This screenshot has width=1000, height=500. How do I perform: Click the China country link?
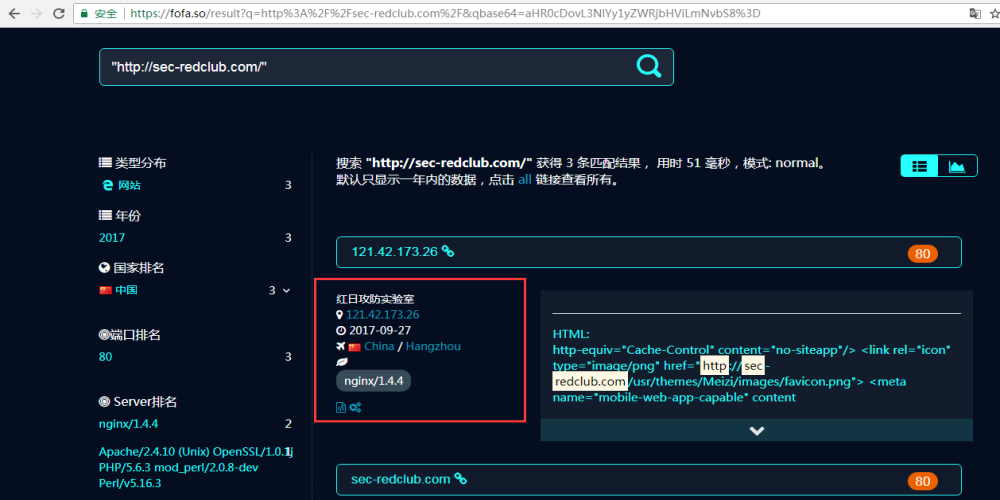(x=379, y=346)
